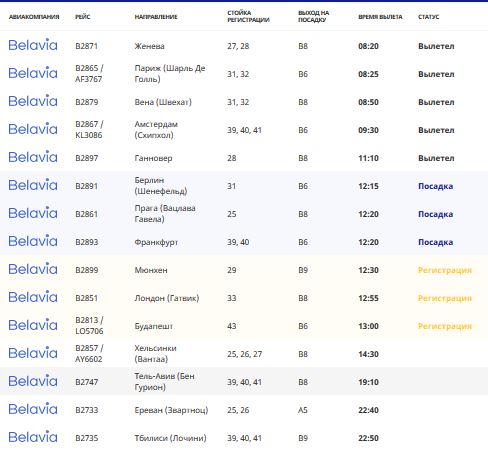Click the Belavia logo in the Франкфурт row

click(33, 241)
